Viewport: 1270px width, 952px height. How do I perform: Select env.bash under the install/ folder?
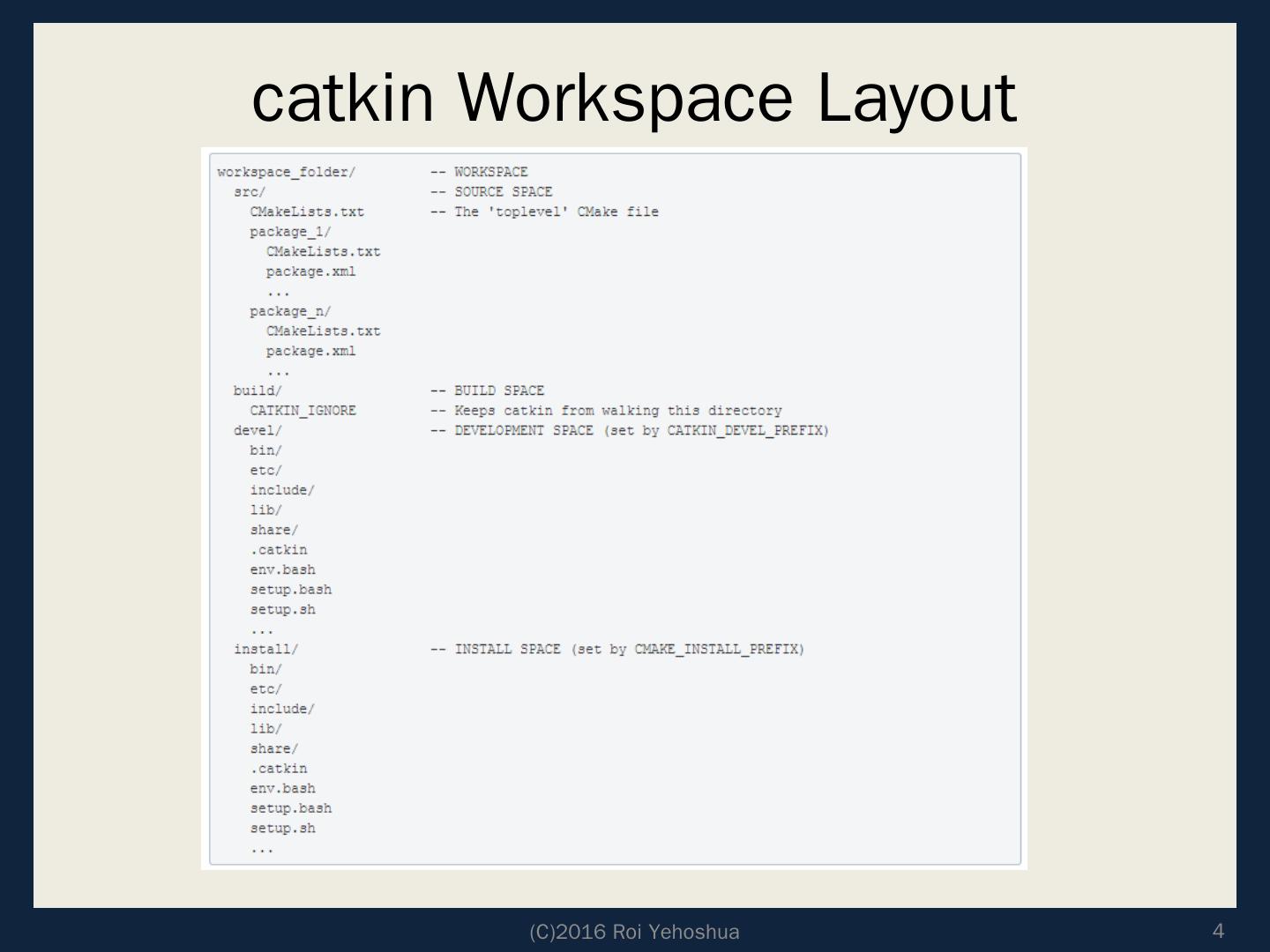coord(282,789)
